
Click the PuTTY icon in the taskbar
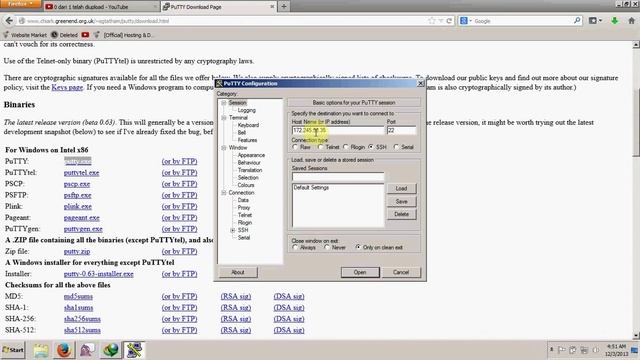[x=134, y=350]
